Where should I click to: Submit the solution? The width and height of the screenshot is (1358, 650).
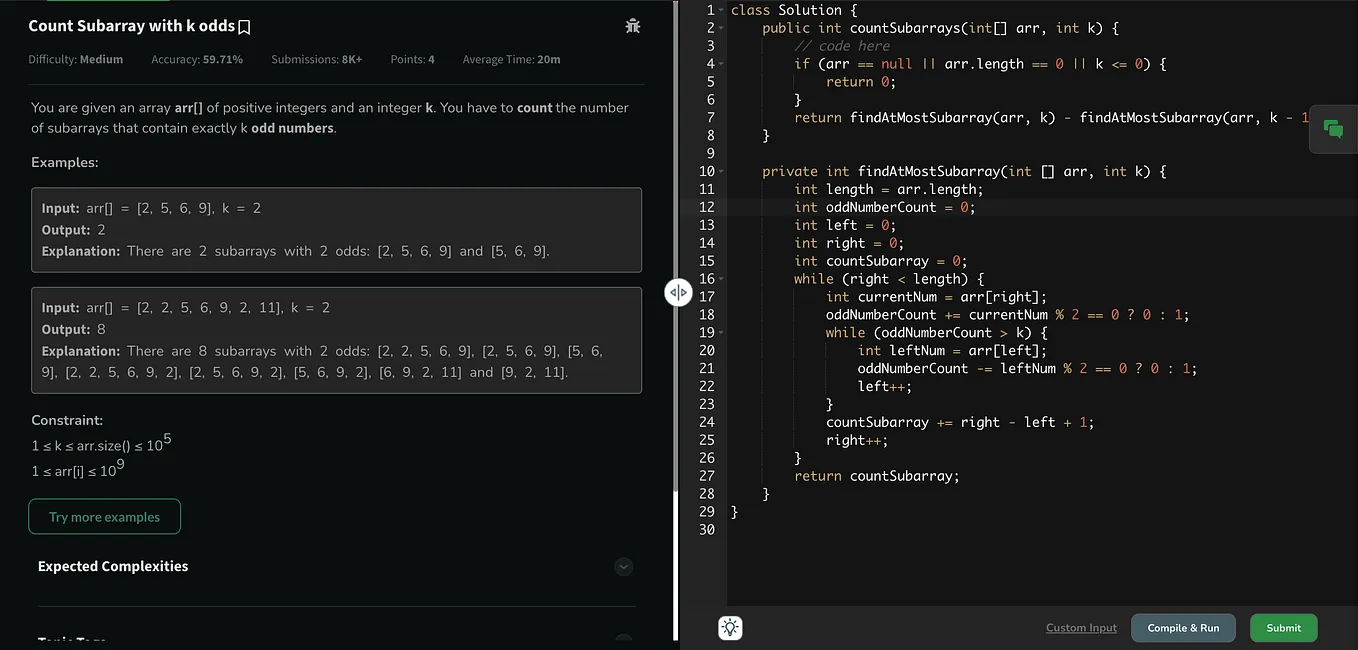coord(1283,628)
